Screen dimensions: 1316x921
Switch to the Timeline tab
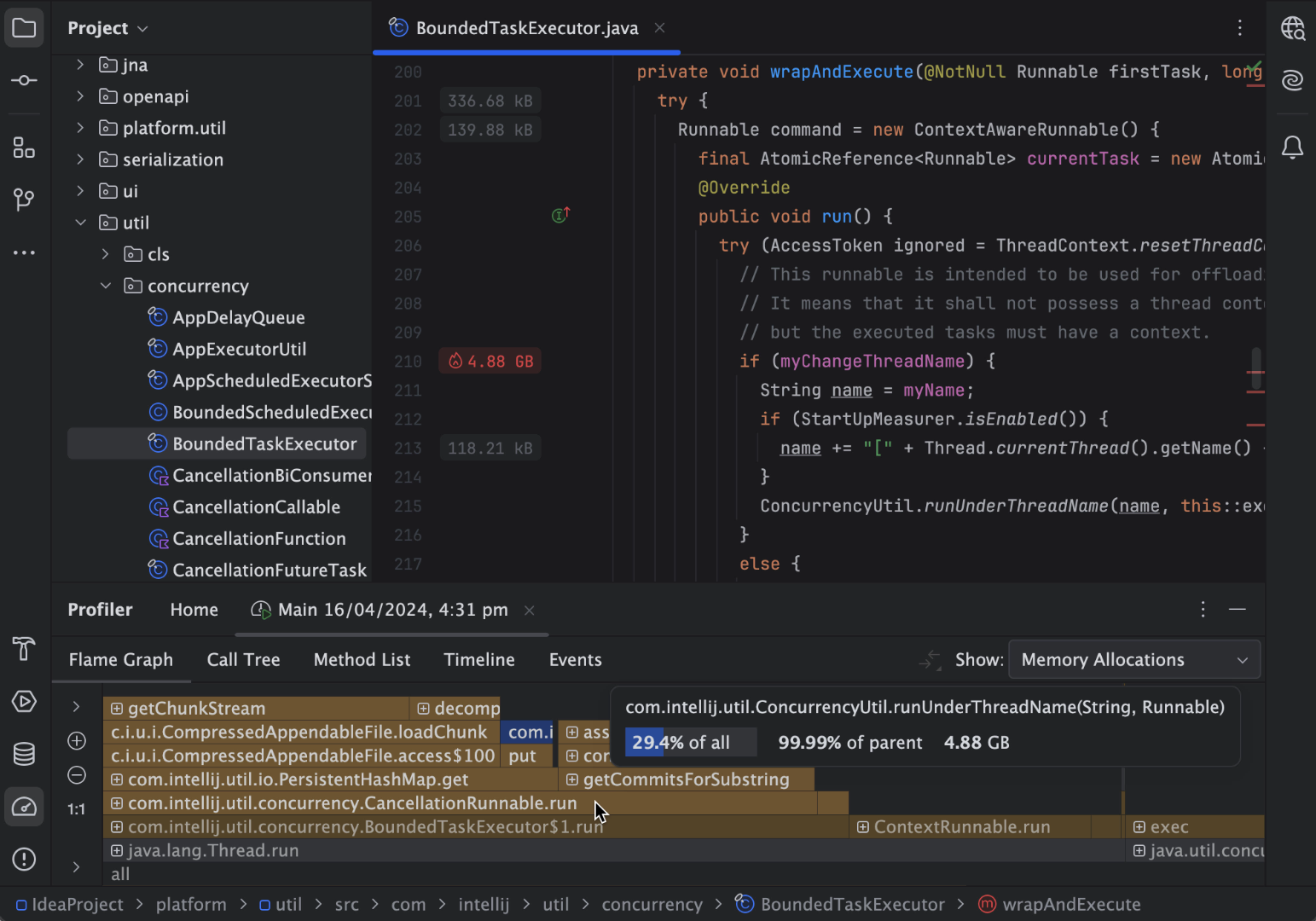479,660
